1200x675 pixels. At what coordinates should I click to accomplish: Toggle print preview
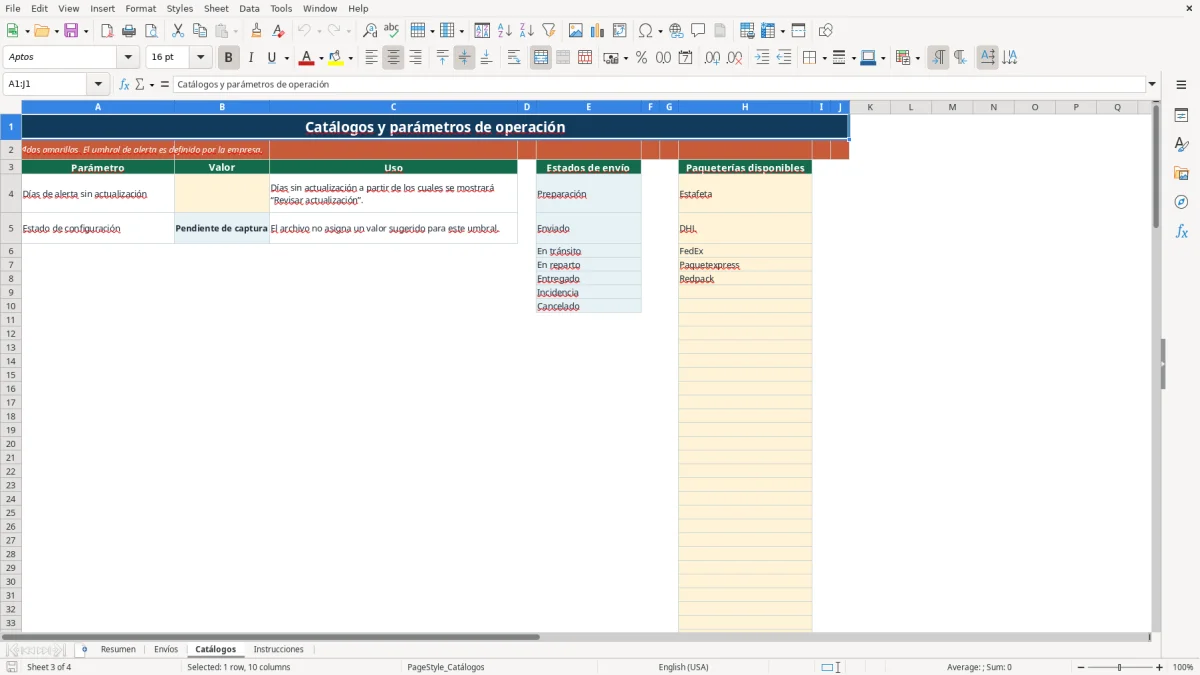[151, 31]
